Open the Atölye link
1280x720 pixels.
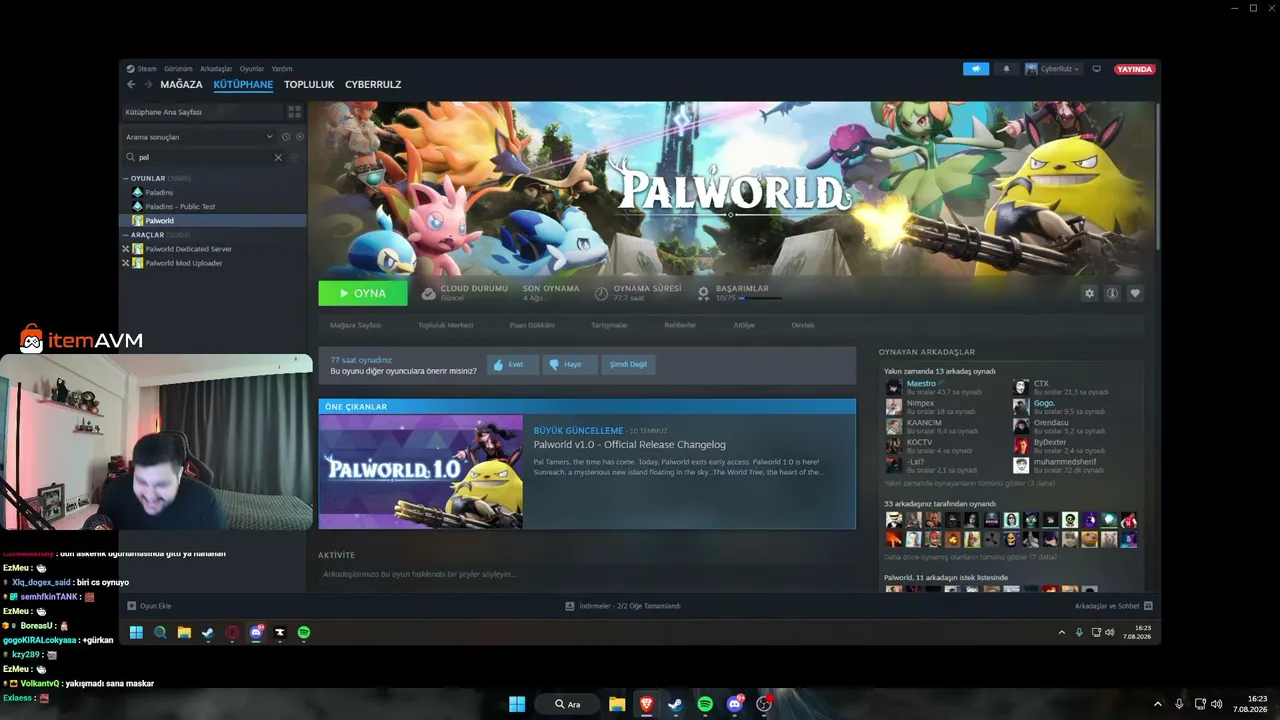point(744,325)
